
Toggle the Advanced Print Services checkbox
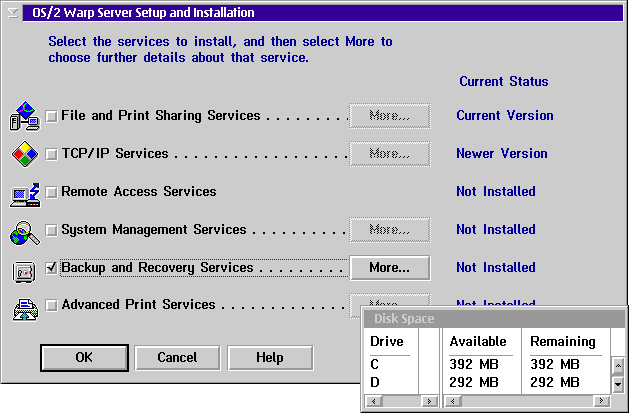tap(51, 305)
